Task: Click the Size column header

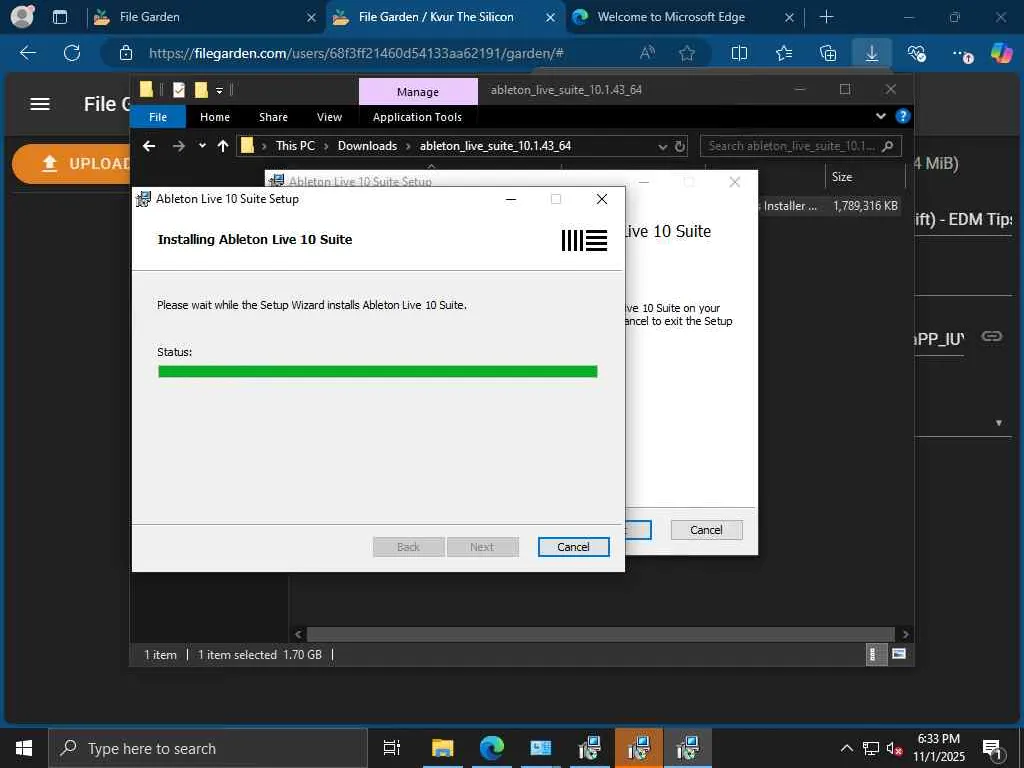Action: coord(865,176)
